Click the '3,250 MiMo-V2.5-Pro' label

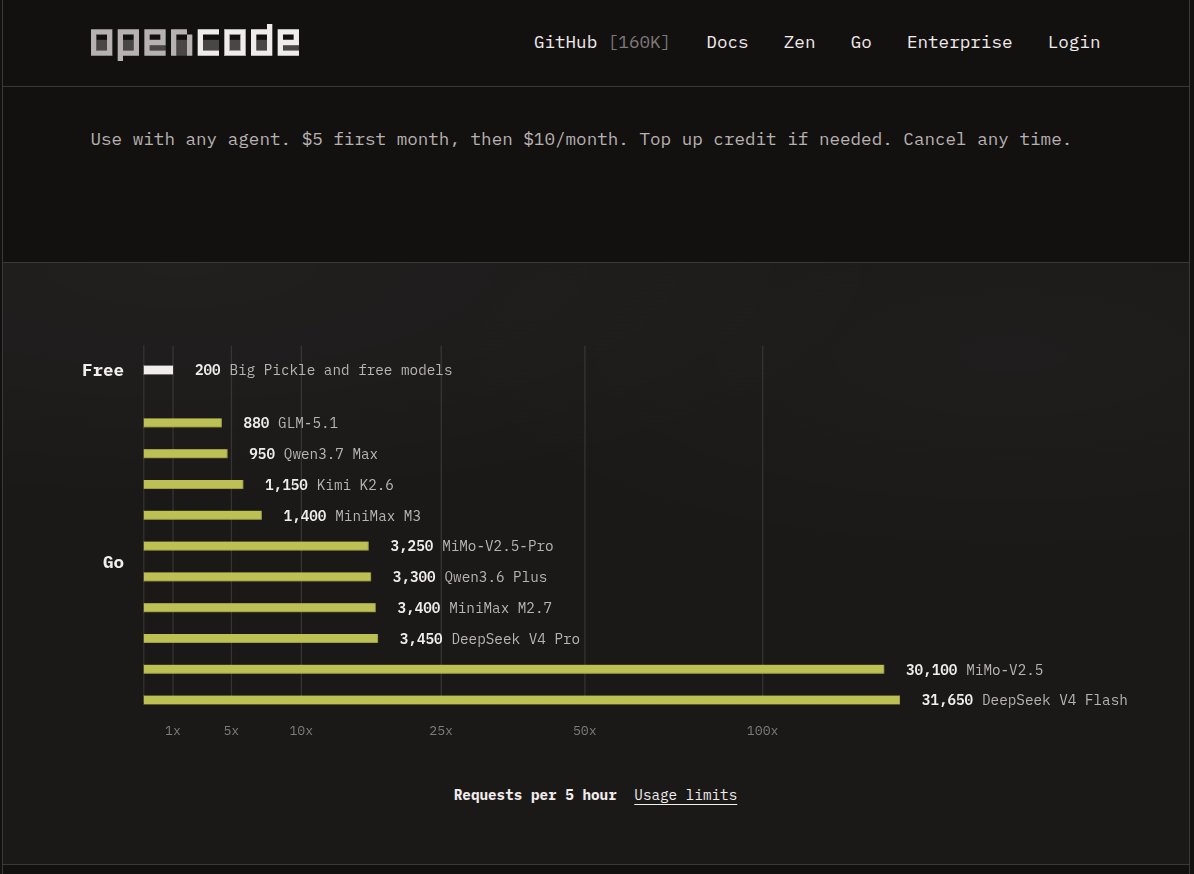click(x=472, y=546)
